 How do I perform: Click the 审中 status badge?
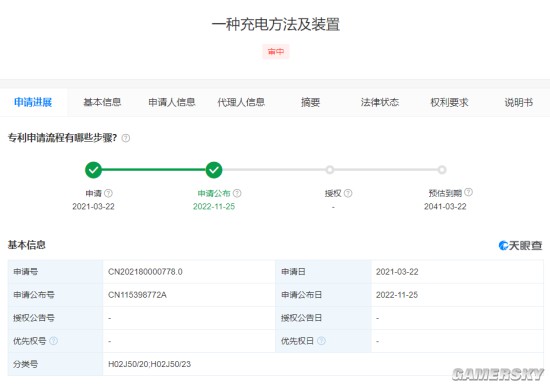[x=276, y=52]
